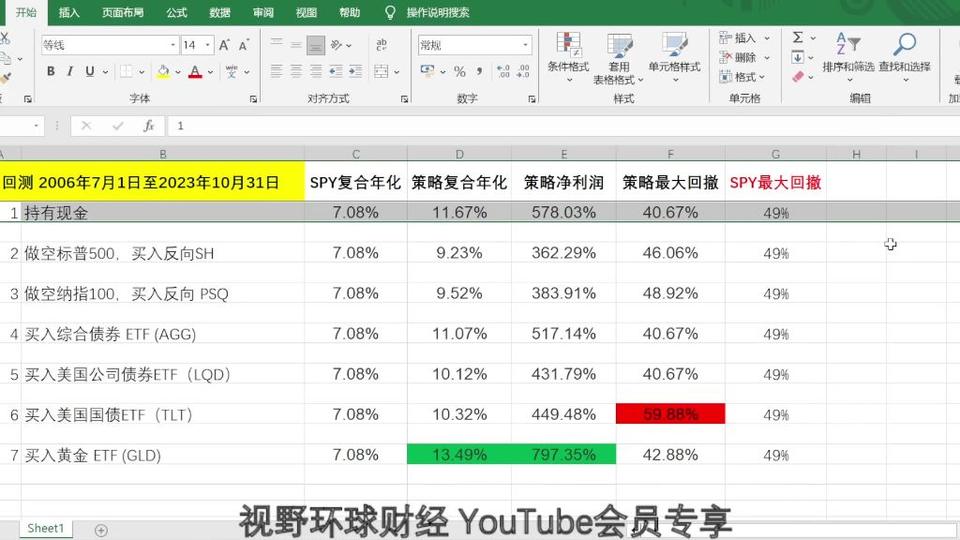
Task: Toggle Underline formatting
Action: click(x=89, y=72)
